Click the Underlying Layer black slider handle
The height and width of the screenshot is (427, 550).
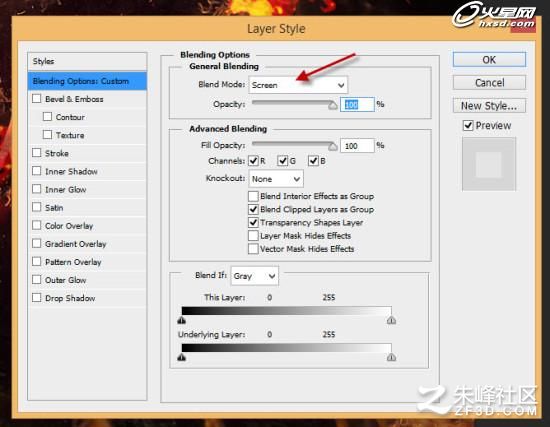181,357
